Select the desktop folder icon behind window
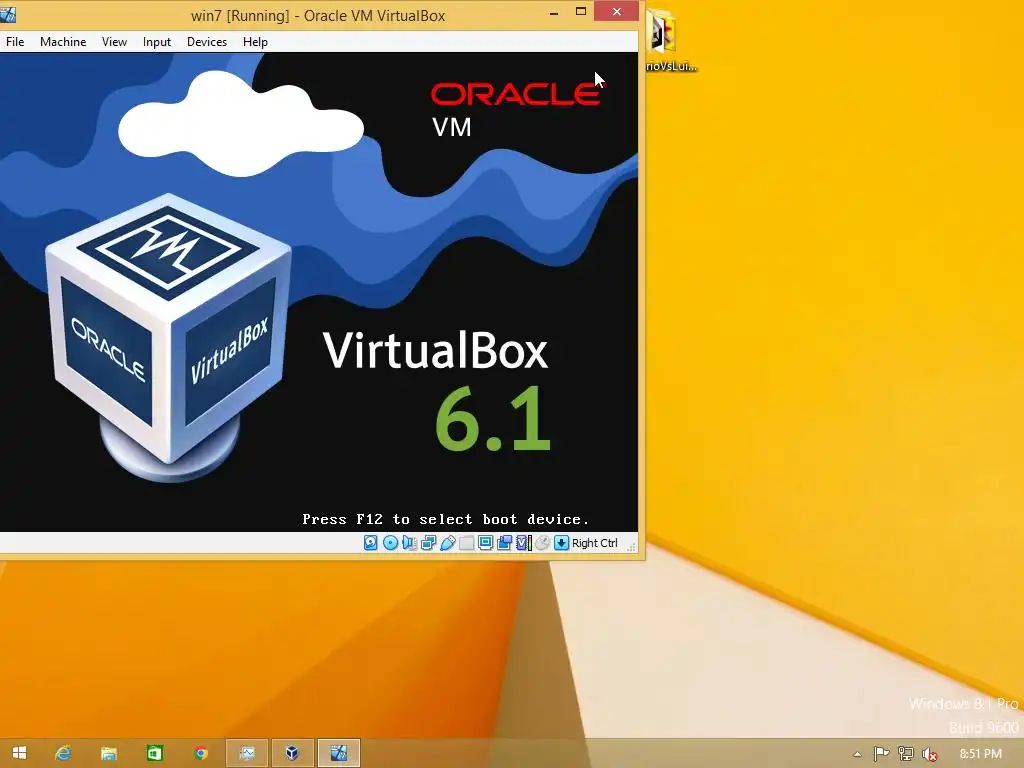 click(x=669, y=39)
